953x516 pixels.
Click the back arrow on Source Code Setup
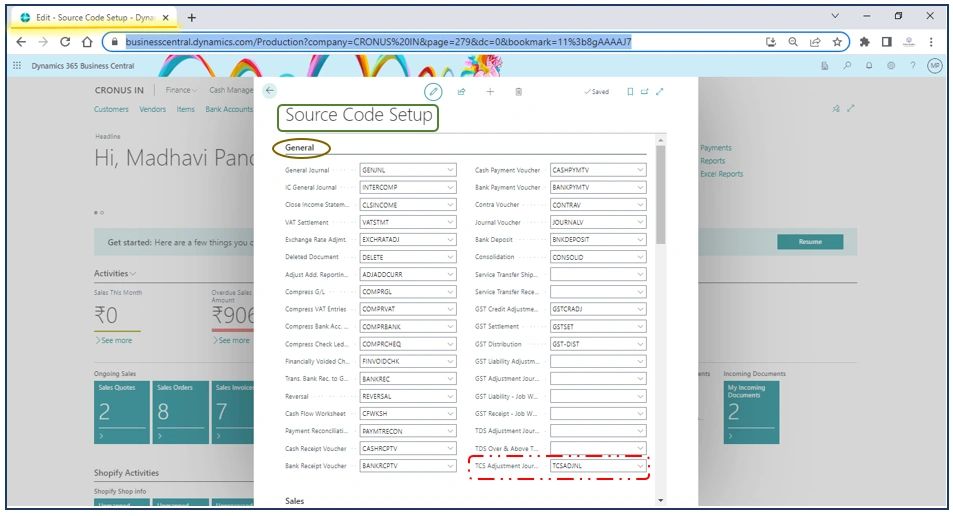coord(269,91)
